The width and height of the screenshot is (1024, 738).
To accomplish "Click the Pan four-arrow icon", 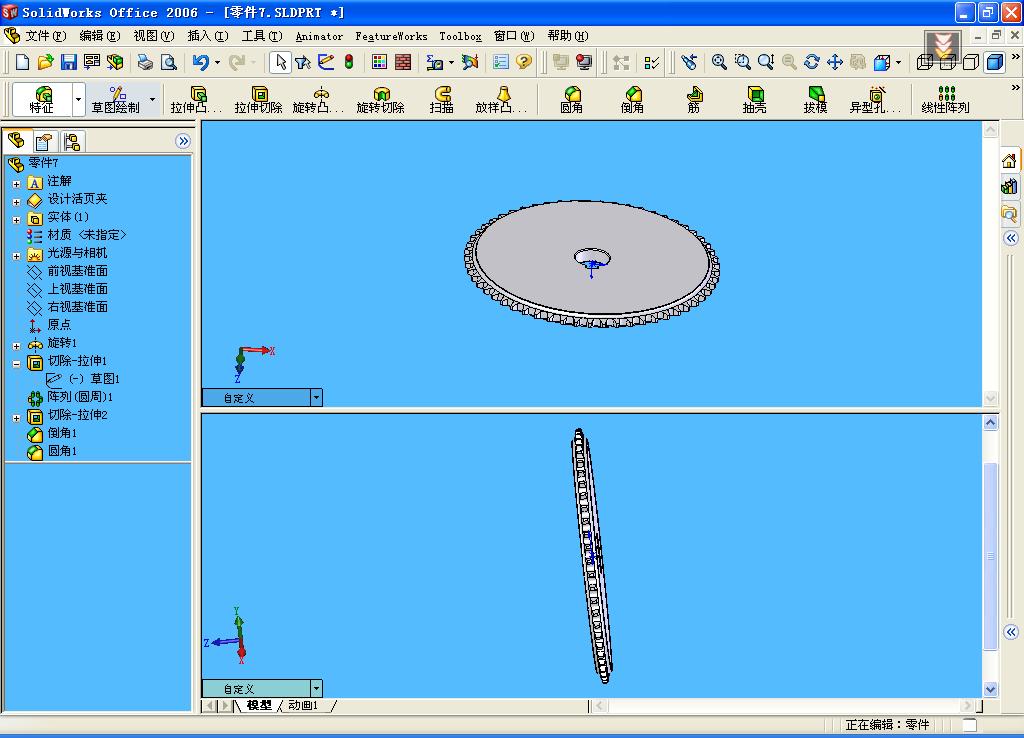I will click(835, 62).
